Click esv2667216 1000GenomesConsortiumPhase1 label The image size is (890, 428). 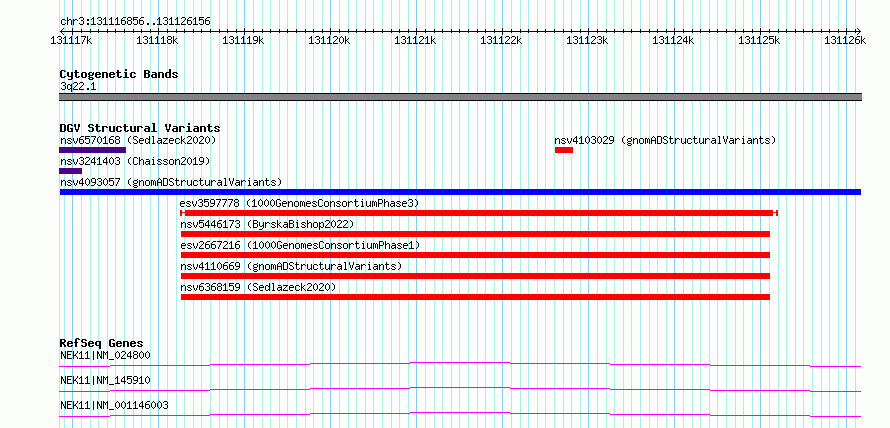tap(300, 245)
